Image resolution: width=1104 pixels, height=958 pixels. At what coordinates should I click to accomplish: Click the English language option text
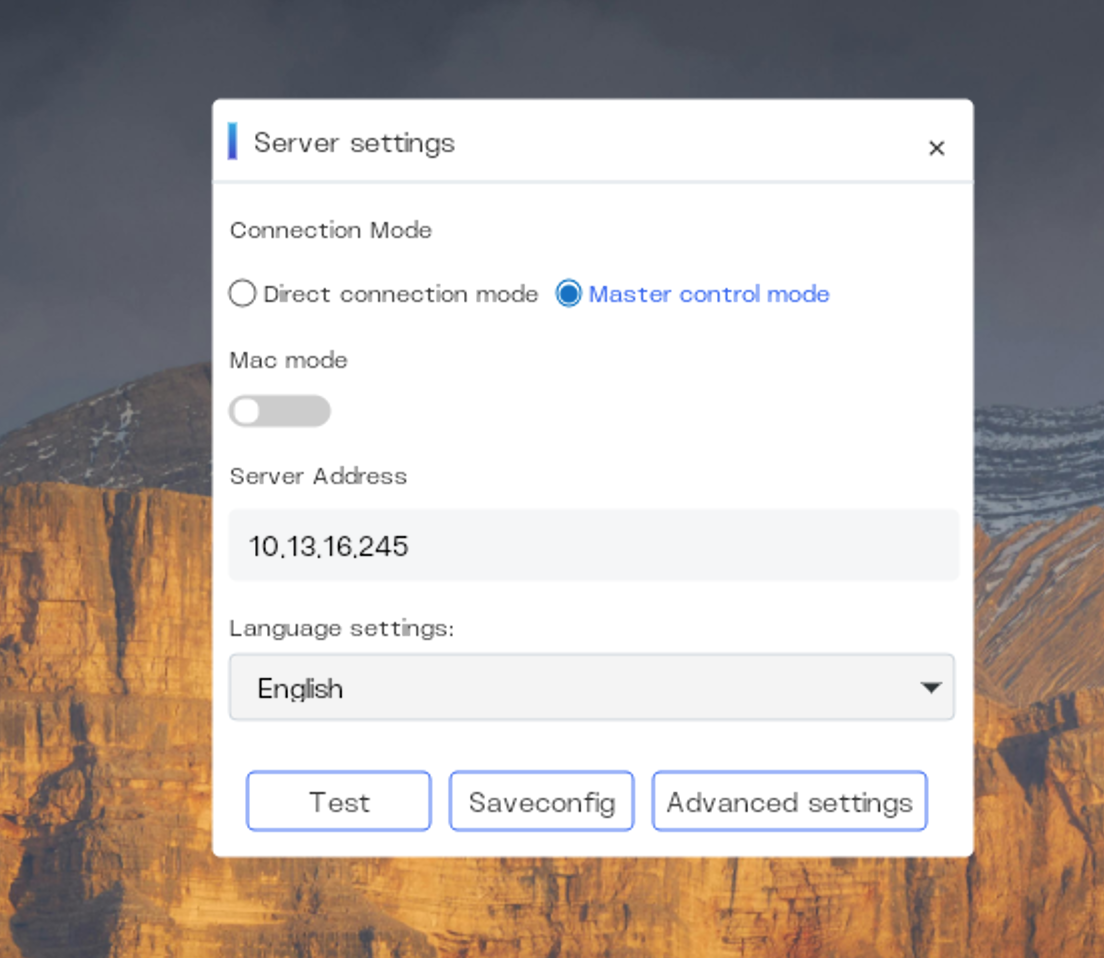[300, 687]
